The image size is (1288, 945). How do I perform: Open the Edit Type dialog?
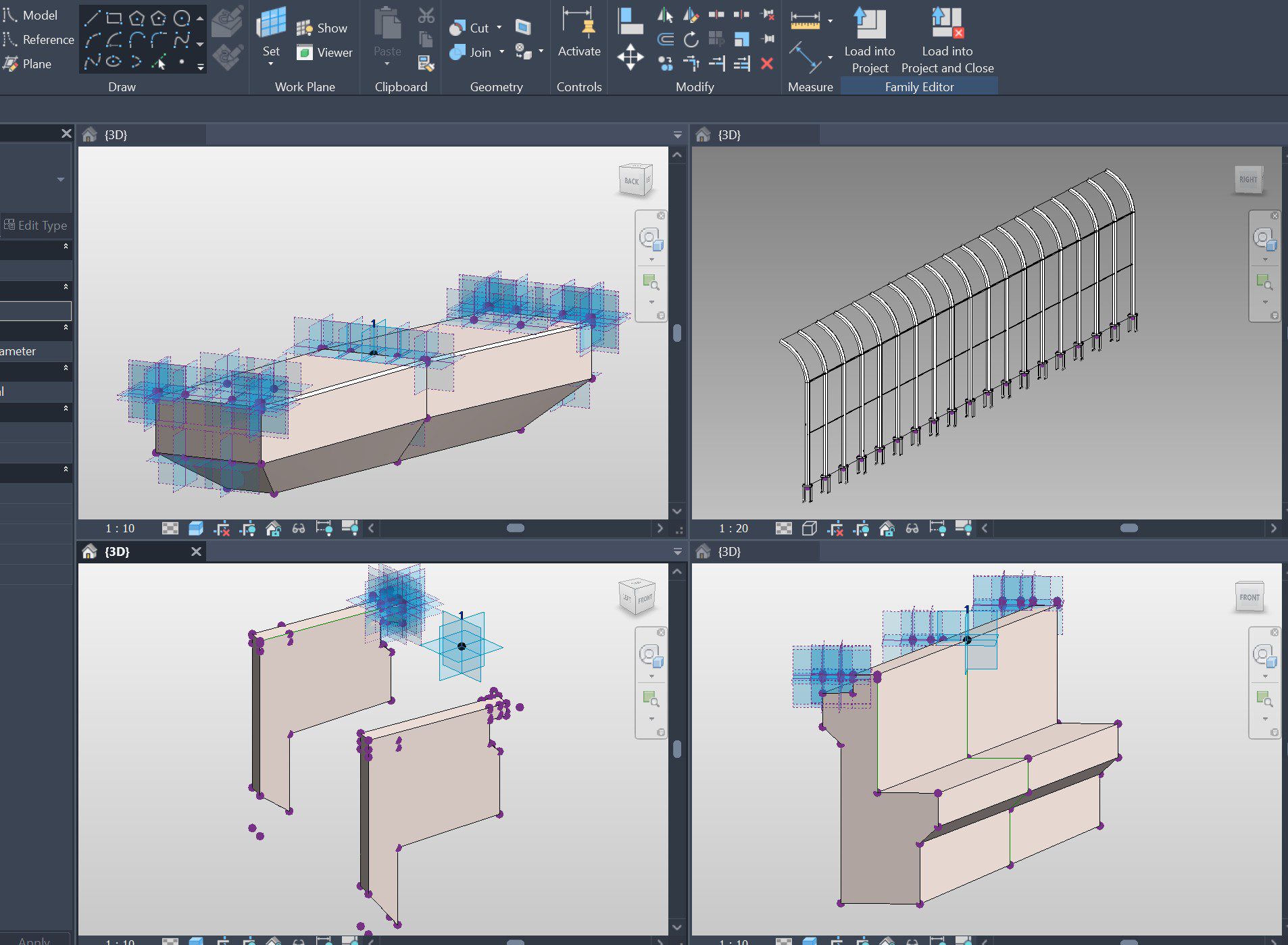pyautogui.click(x=37, y=225)
